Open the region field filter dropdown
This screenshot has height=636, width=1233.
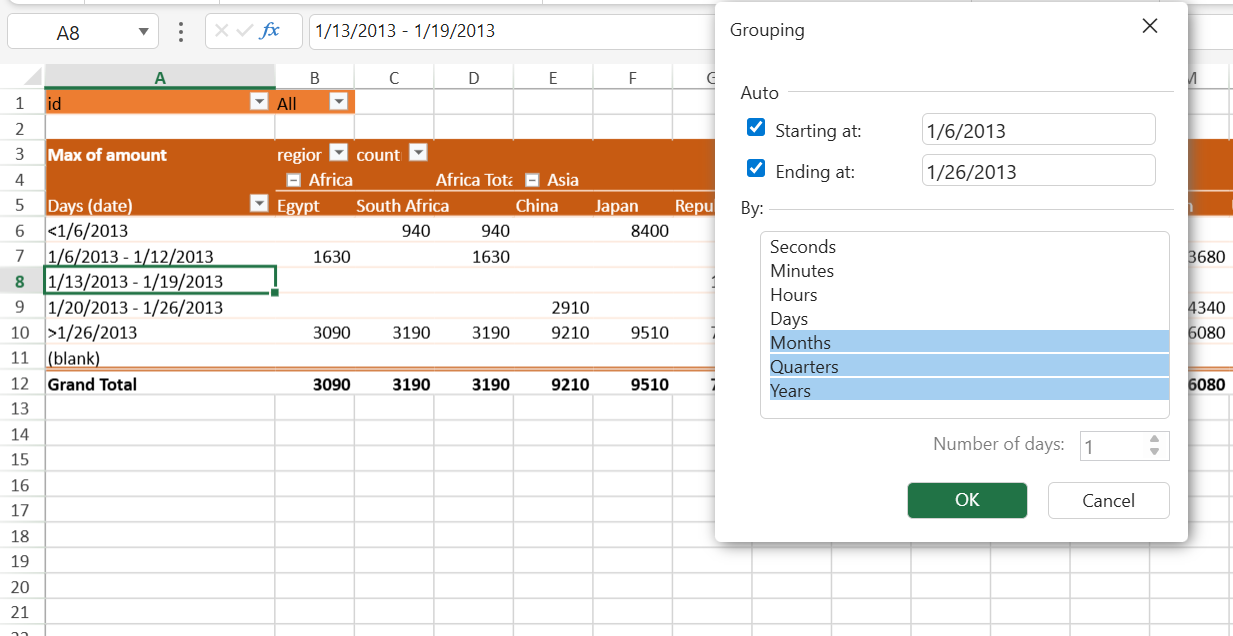tap(339, 154)
